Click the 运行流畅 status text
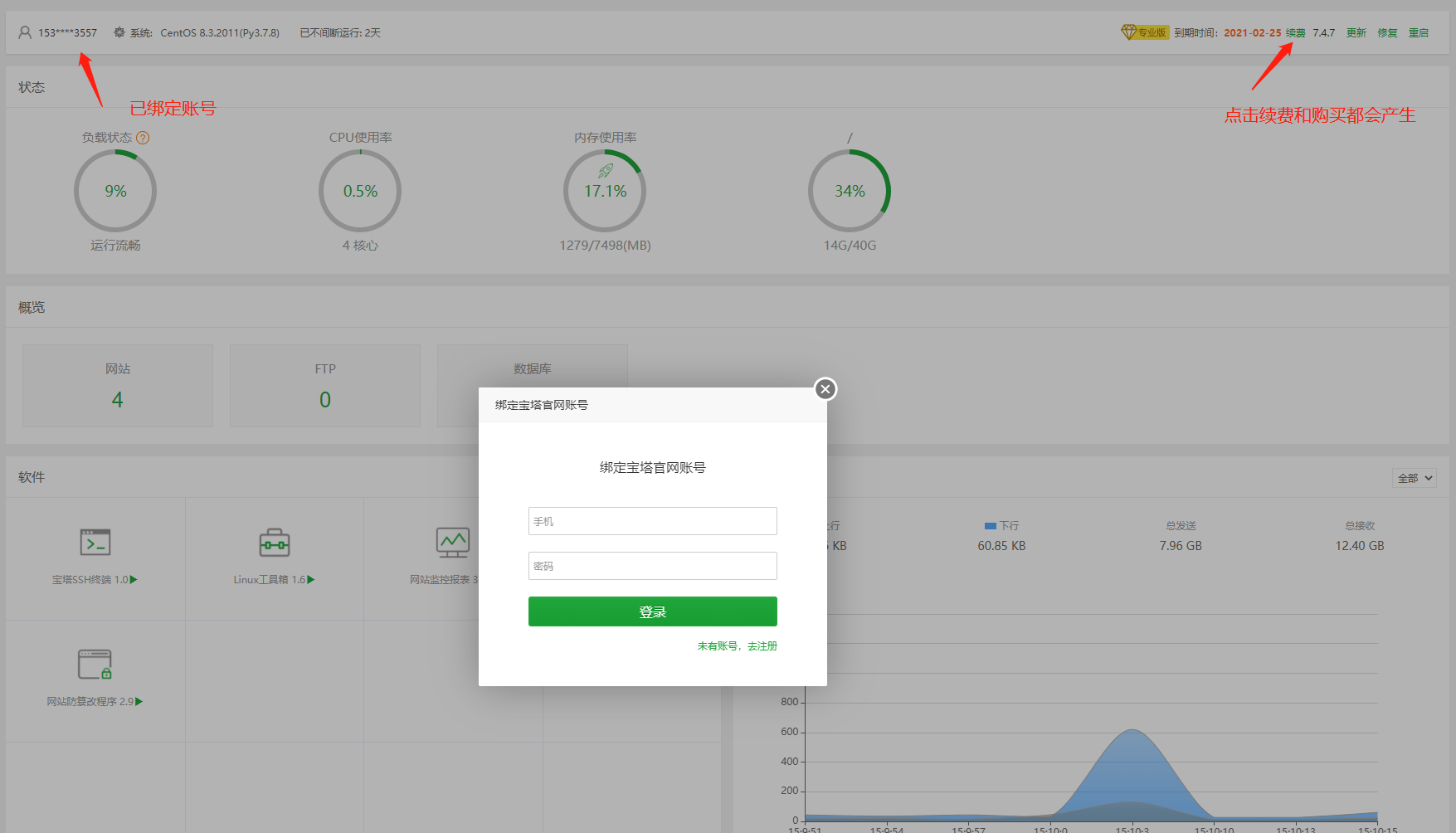 coord(115,246)
